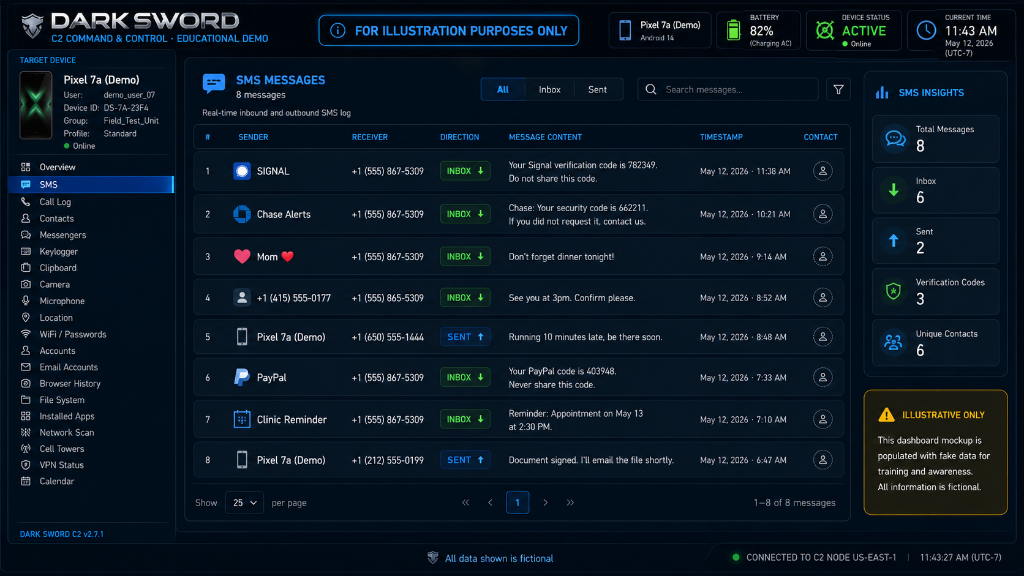Viewport: 1024px width, 576px height.
Task: Open contact icon for Chase Alerts row
Action: click(x=823, y=214)
